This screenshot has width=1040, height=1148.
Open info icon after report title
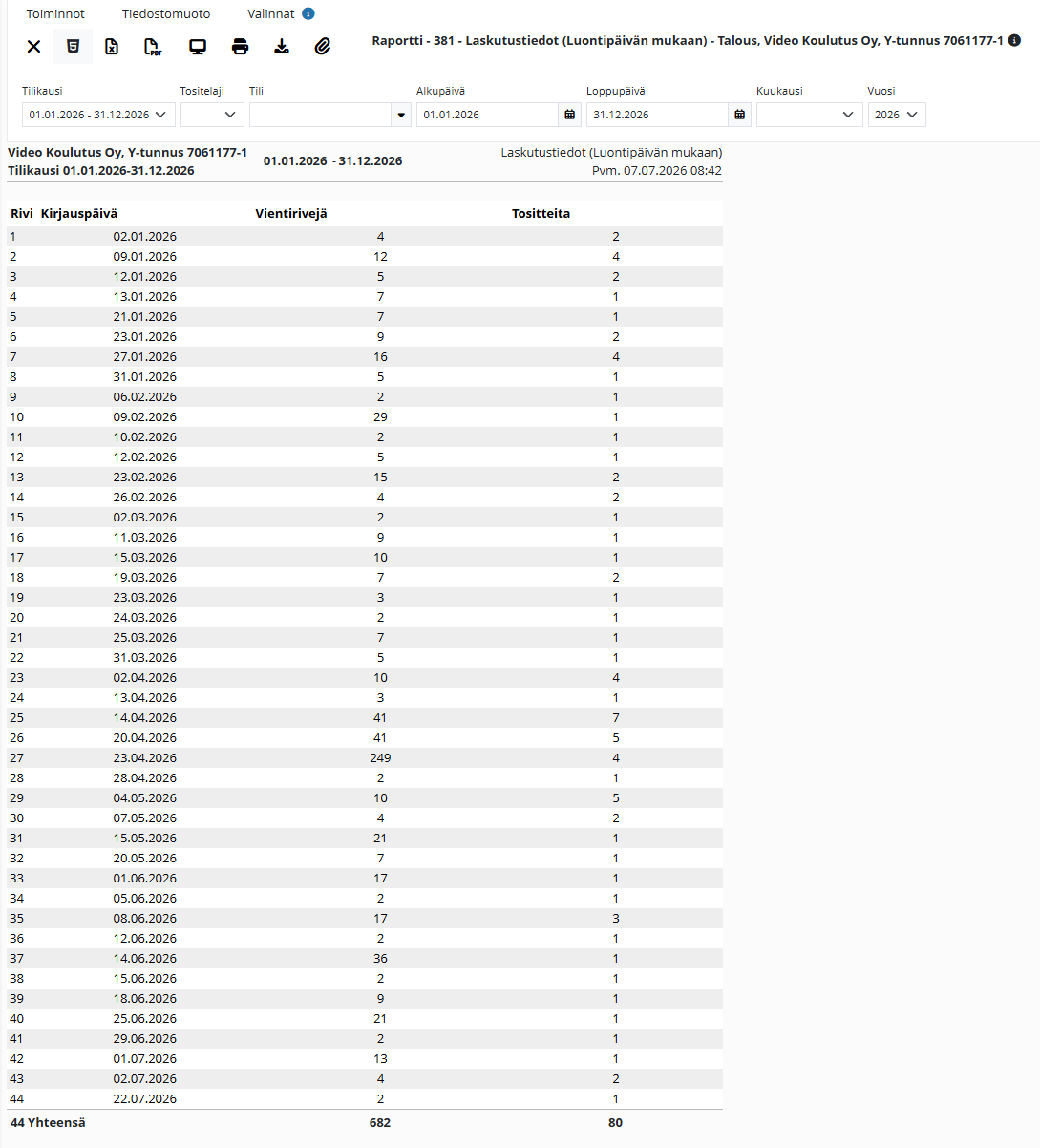click(1014, 41)
